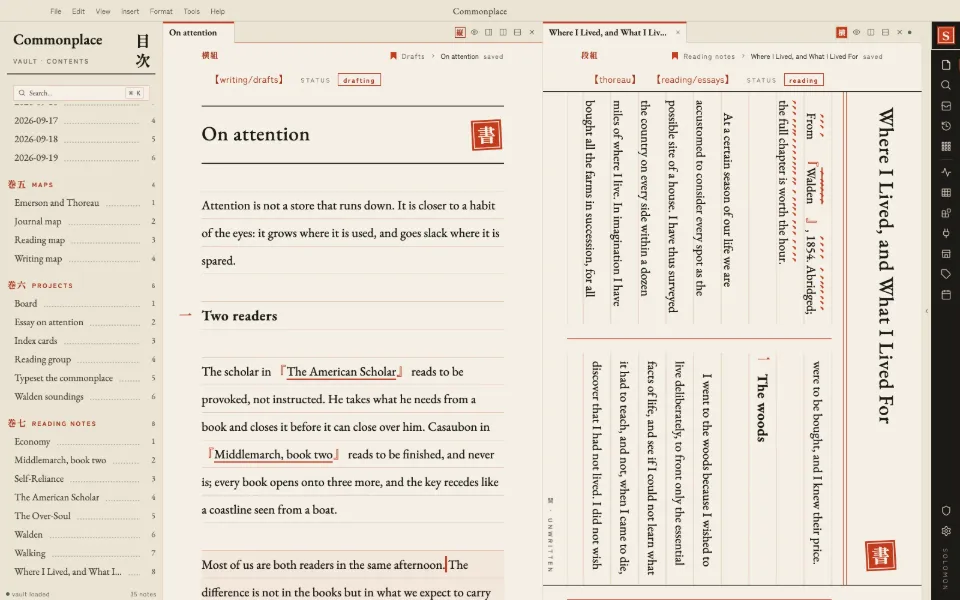960x600 pixels.
Task: Click the red seal beside On attention title
Action: 487,135
